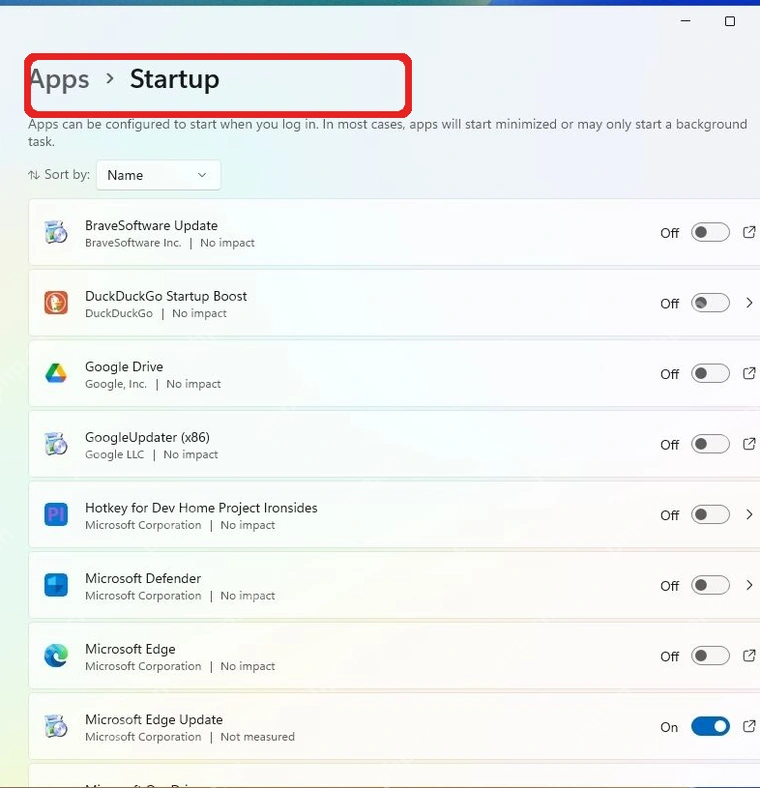Viewport: 760px width, 788px height.
Task: Click the sort arrows icon beside Sort by
Action: point(34,175)
